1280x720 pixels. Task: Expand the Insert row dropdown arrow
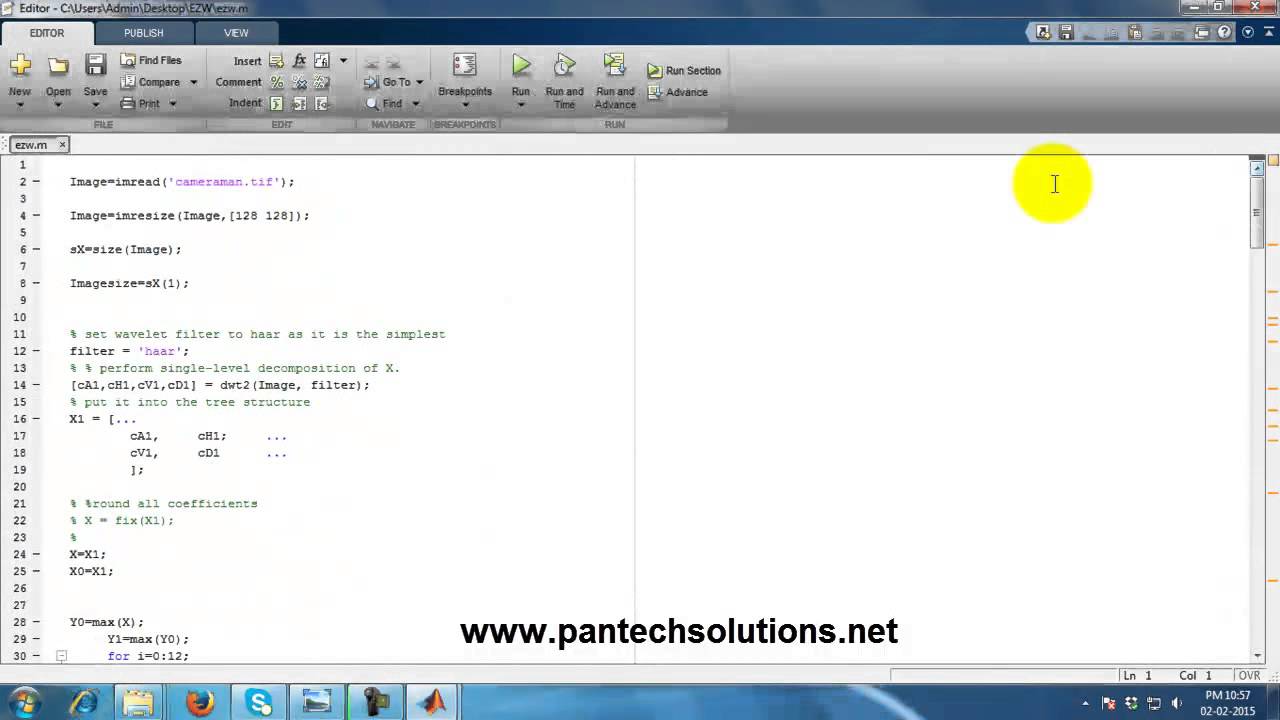click(x=343, y=61)
